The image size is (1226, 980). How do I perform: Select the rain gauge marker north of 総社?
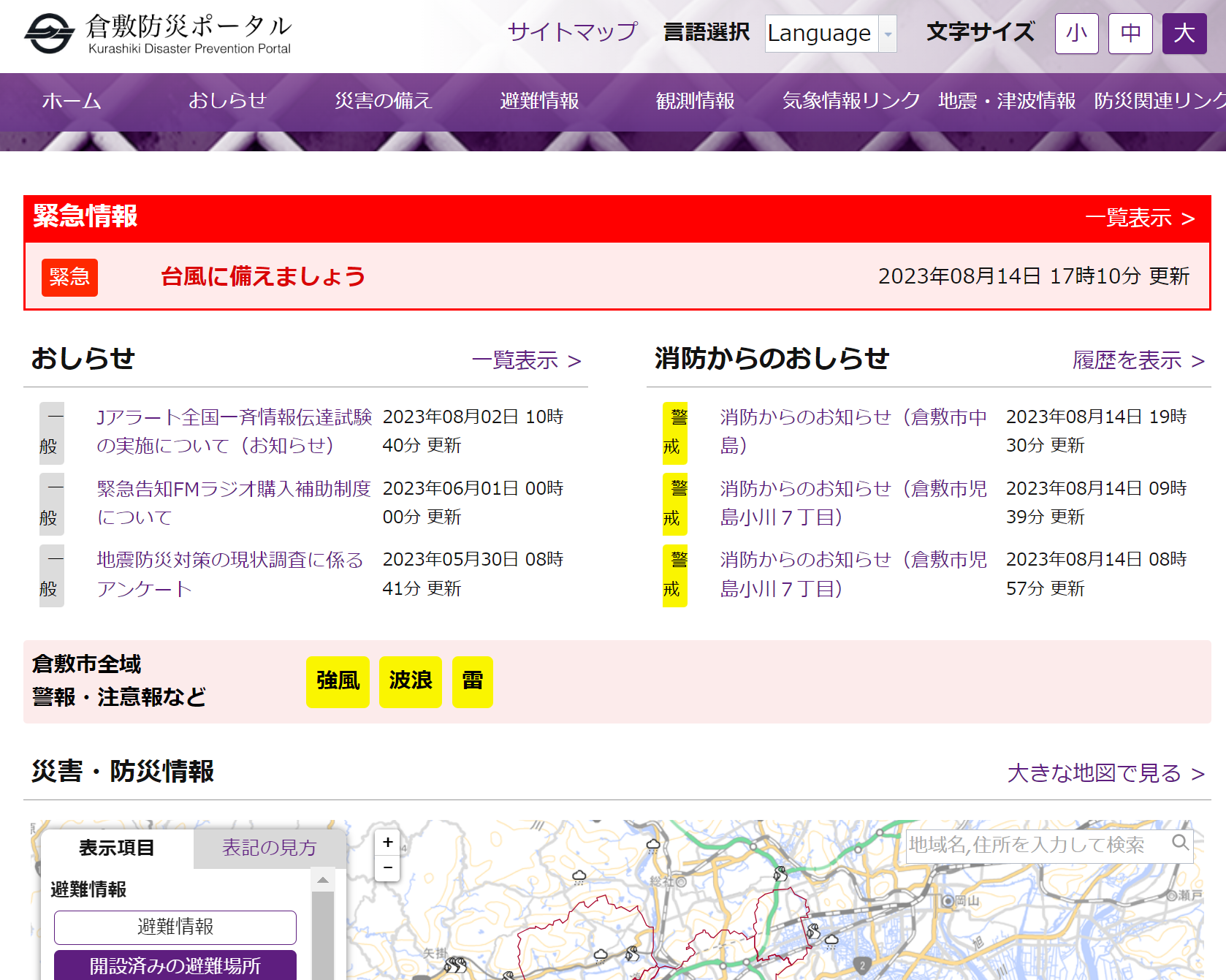pyautogui.click(x=652, y=846)
